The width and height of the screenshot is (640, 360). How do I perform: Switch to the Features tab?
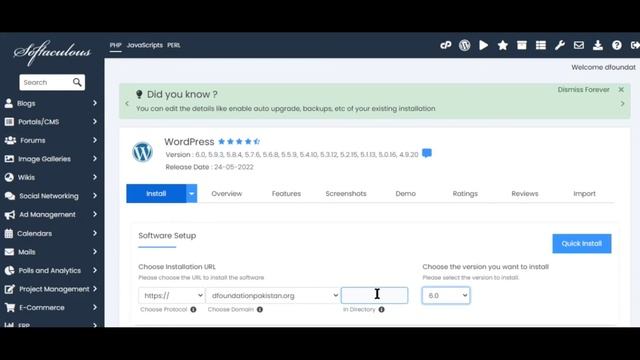pos(286,194)
